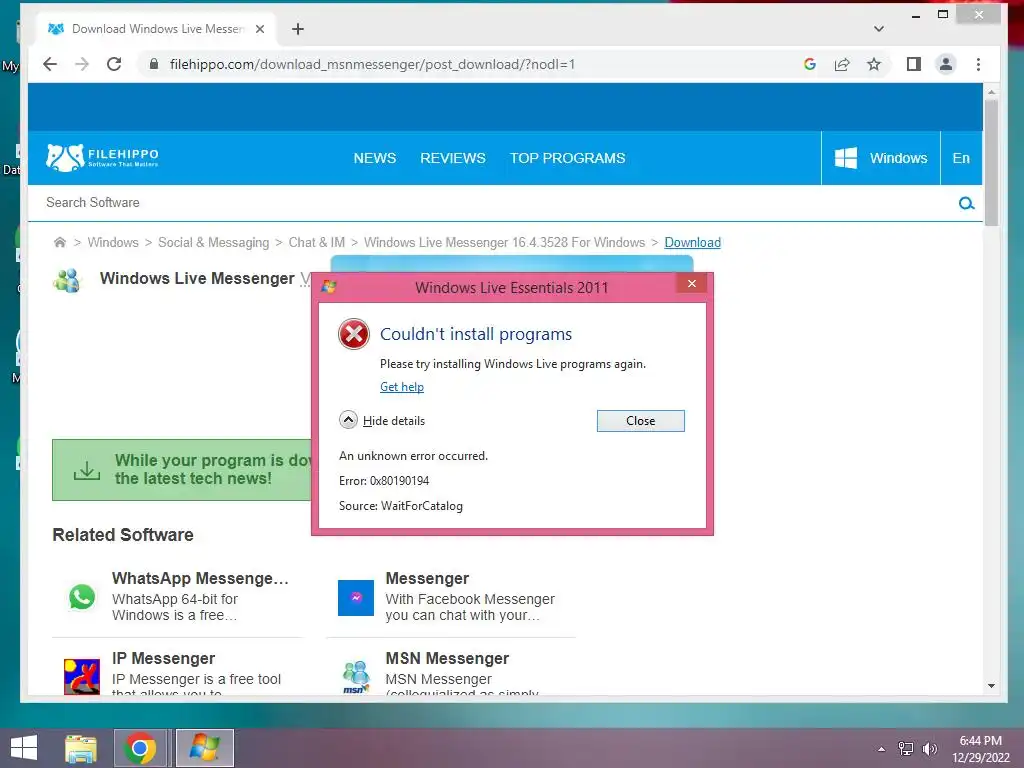This screenshot has height=768, width=1024.
Task: Click the Windows Live Essentials title icon
Action: coord(328,287)
